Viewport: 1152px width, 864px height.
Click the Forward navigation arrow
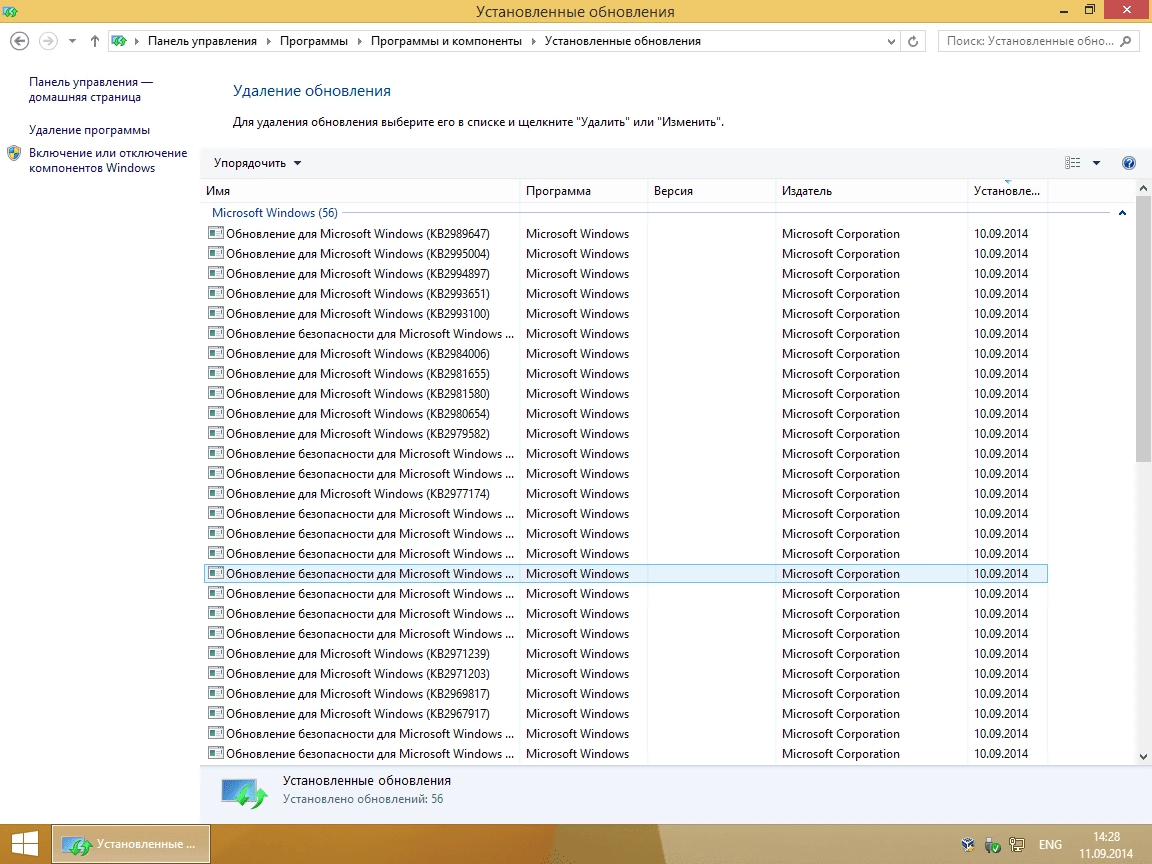coord(48,41)
